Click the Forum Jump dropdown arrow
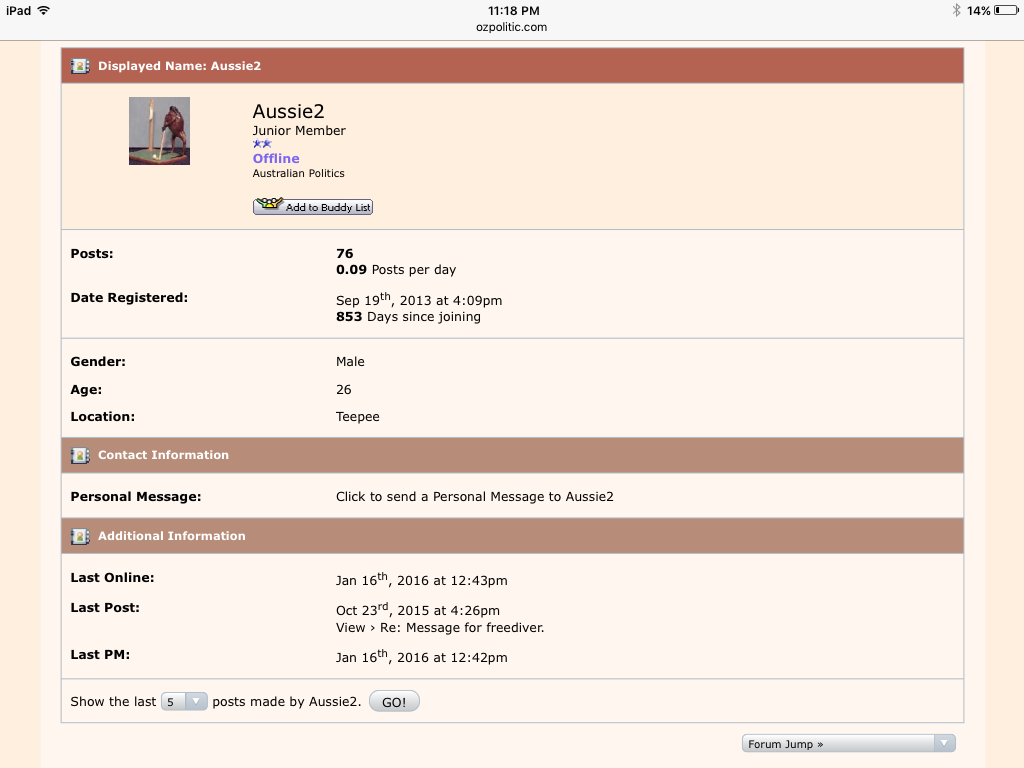1024x768 pixels. pyautogui.click(x=943, y=743)
